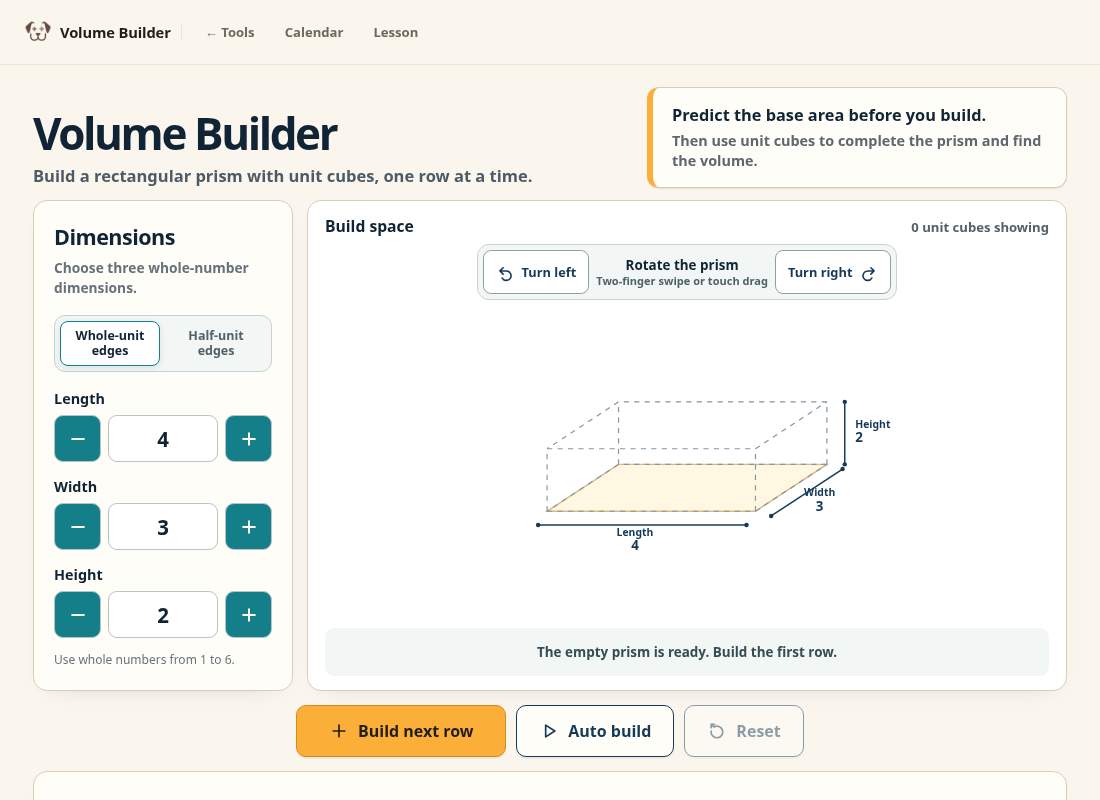Click the prism Length 4 label
Screen dimensions: 1100x800
coord(635,538)
